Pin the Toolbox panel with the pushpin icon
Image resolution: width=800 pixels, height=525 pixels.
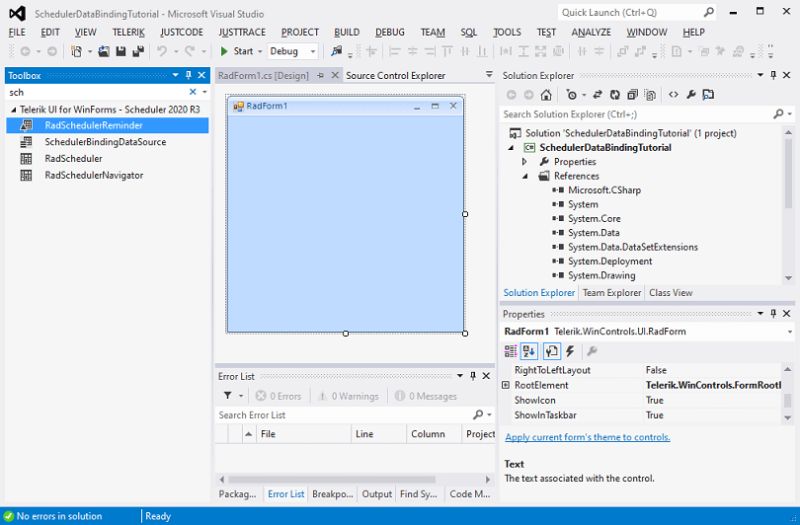point(188,75)
